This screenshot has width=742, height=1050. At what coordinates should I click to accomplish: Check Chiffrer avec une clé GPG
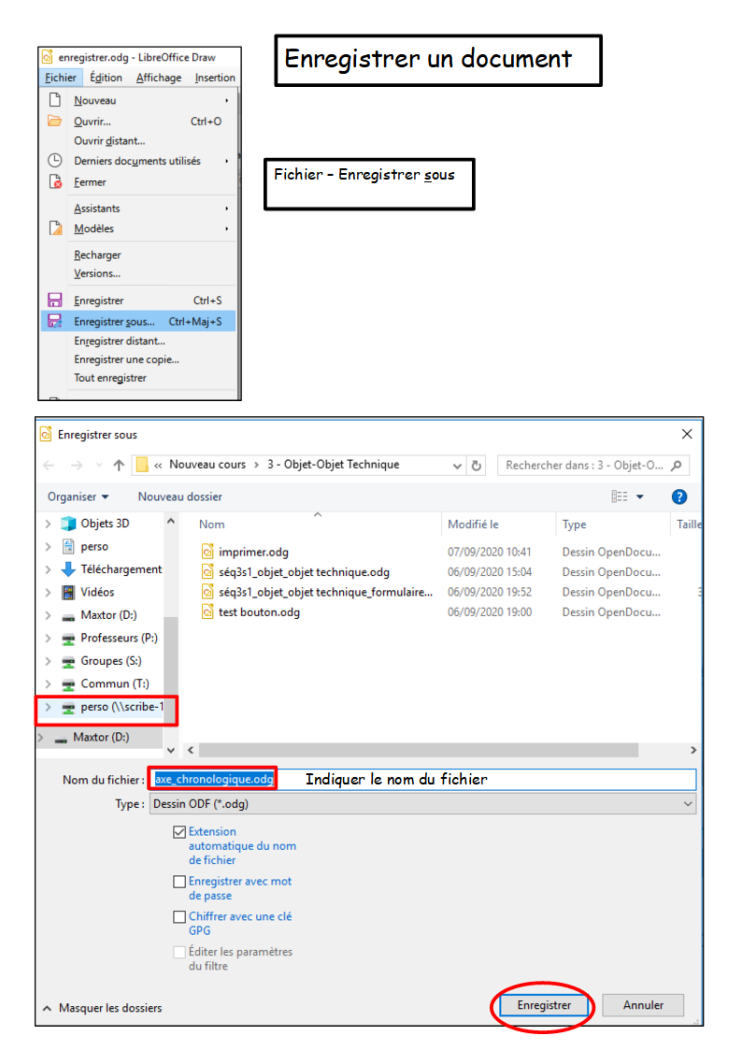pyautogui.click(x=179, y=917)
